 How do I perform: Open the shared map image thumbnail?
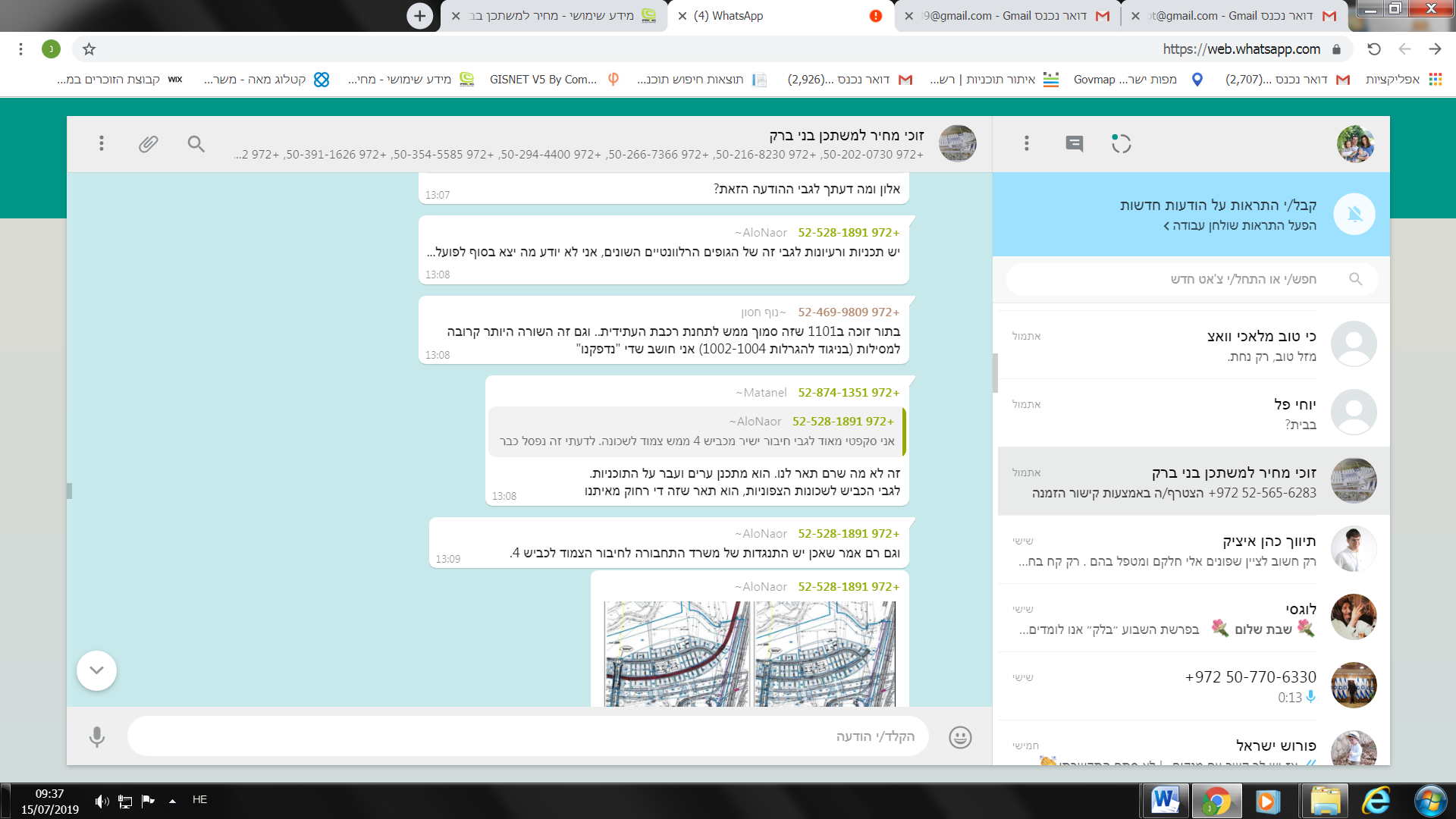coord(749,654)
